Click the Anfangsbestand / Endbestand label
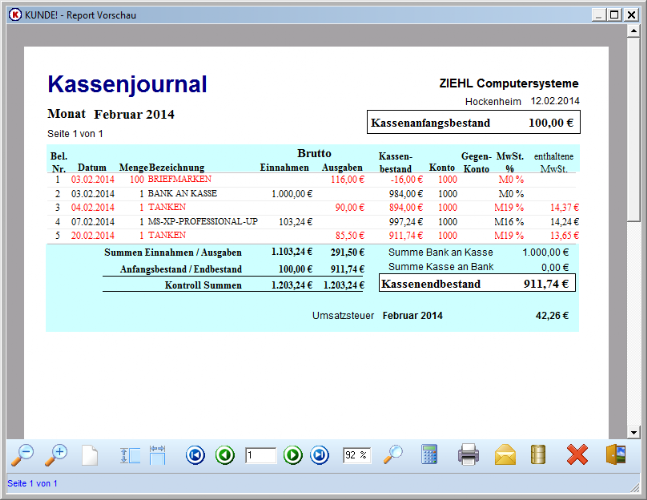Image resolution: width=647 pixels, height=500 pixels. click(181, 269)
